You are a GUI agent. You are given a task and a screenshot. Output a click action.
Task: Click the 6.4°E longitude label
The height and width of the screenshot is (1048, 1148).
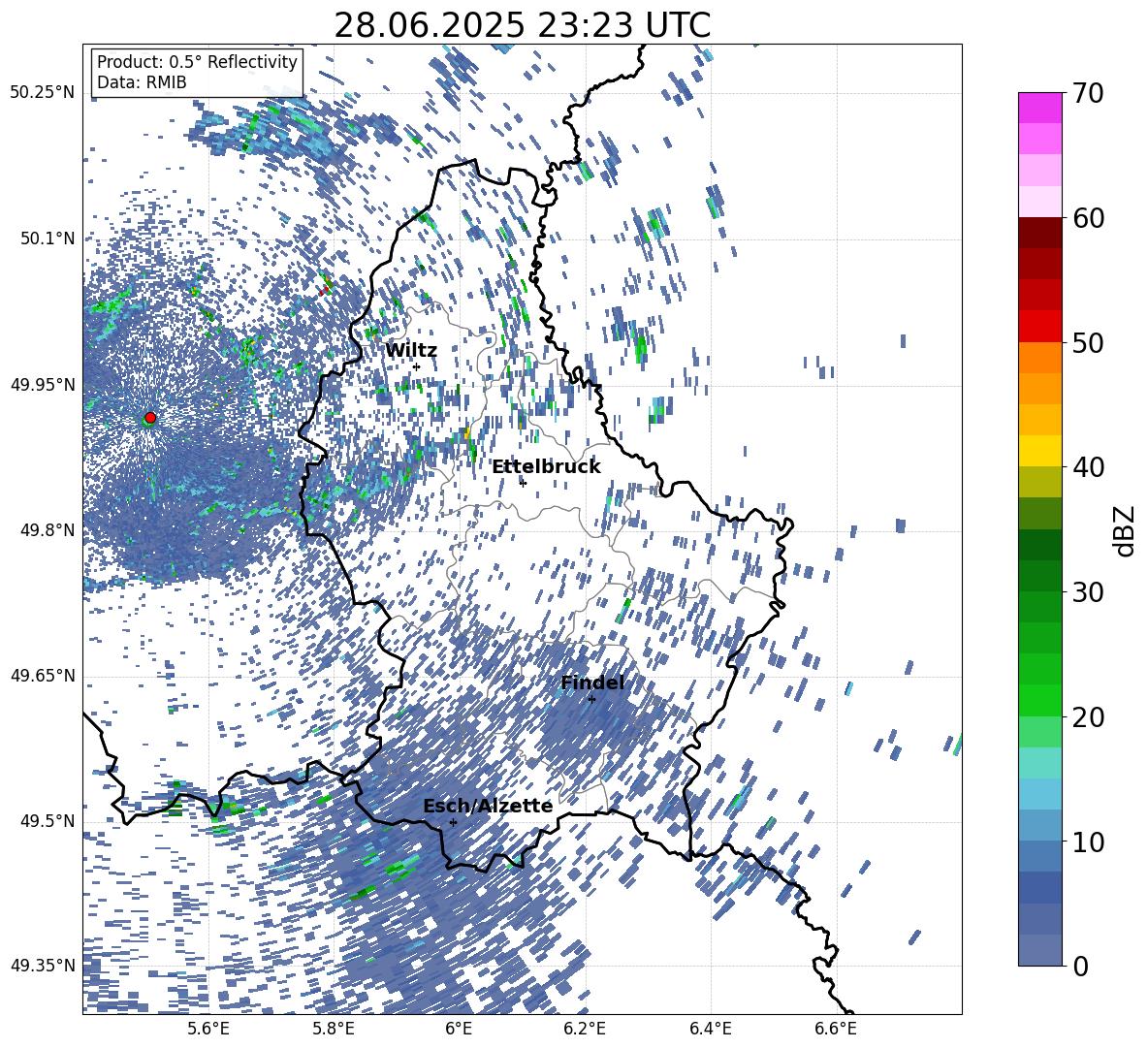click(x=711, y=1029)
